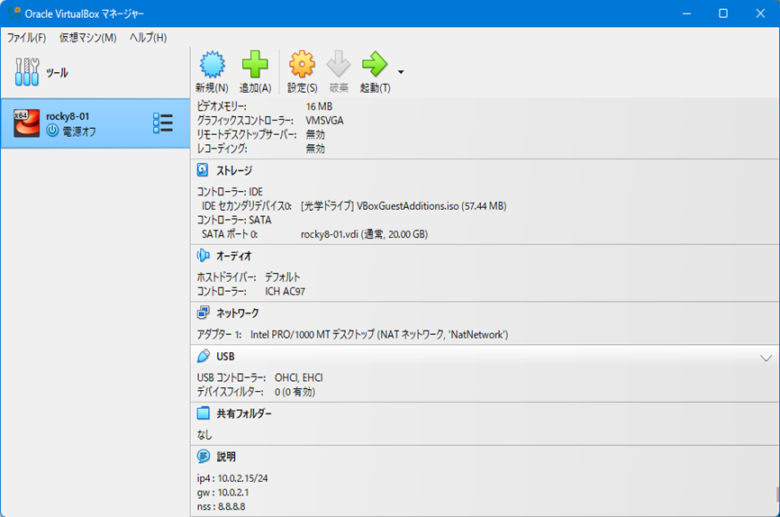Click the Storage (ストレージ) section icon

pos(202,170)
